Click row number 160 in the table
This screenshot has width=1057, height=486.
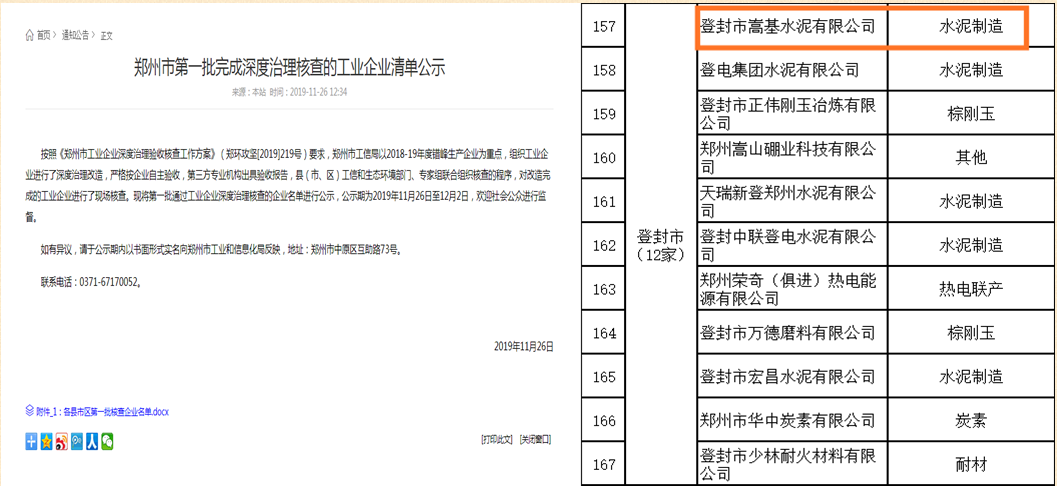tap(603, 158)
